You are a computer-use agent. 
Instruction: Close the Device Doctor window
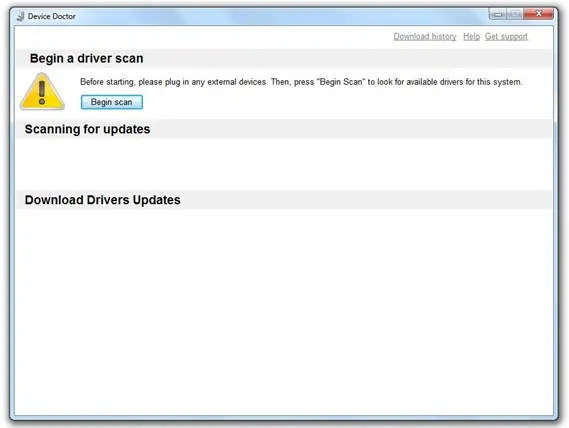(x=539, y=14)
